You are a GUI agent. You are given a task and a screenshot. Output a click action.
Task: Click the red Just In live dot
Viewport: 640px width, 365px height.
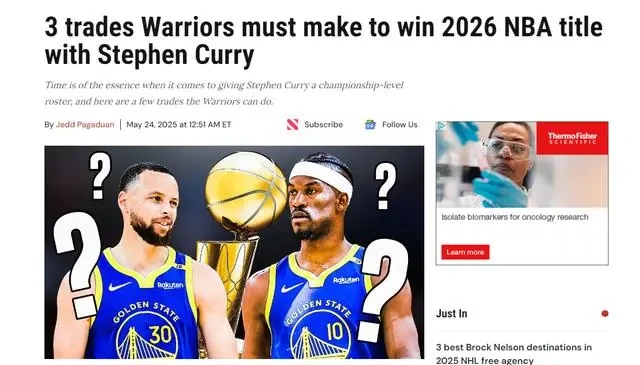(605, 314)
